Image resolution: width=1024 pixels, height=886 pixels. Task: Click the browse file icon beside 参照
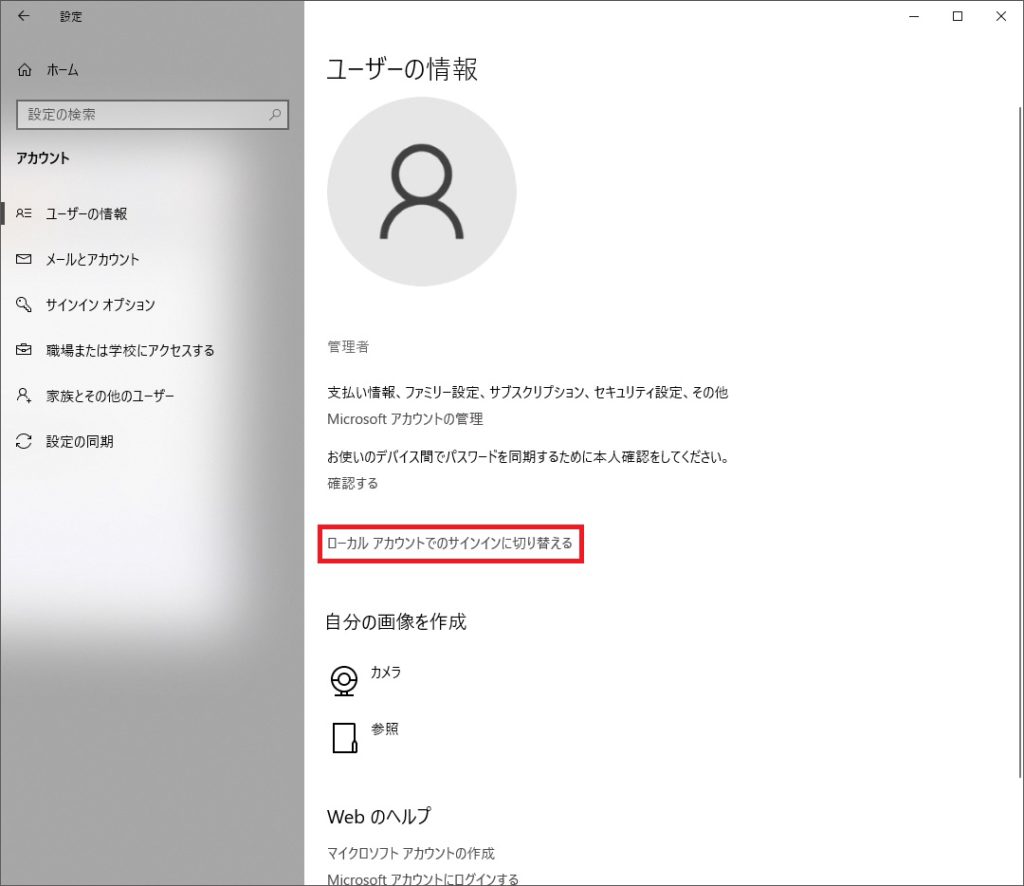(345, 738)
